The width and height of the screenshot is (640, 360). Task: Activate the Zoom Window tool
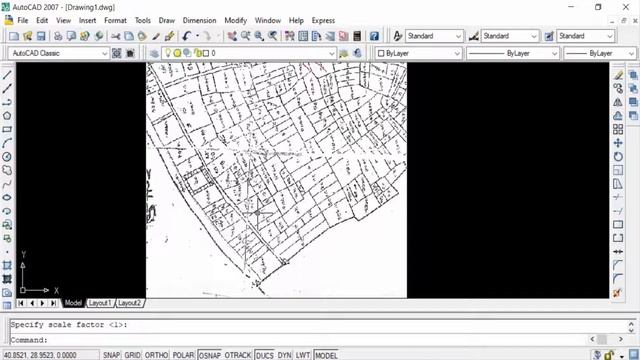click(x=259, y=36)
